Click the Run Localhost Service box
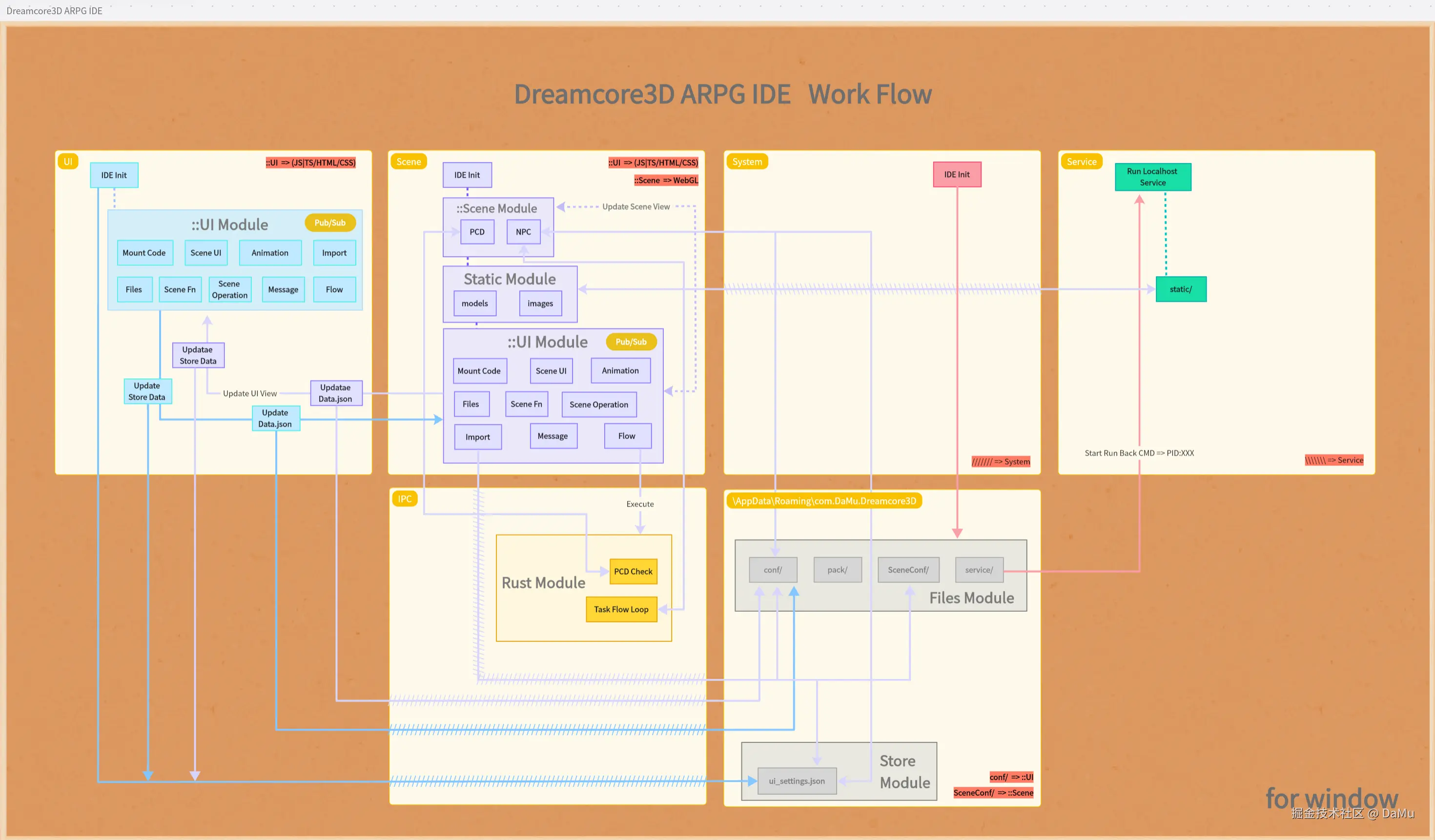This screenshot has width=1435, height=840. coord(1152,177)
